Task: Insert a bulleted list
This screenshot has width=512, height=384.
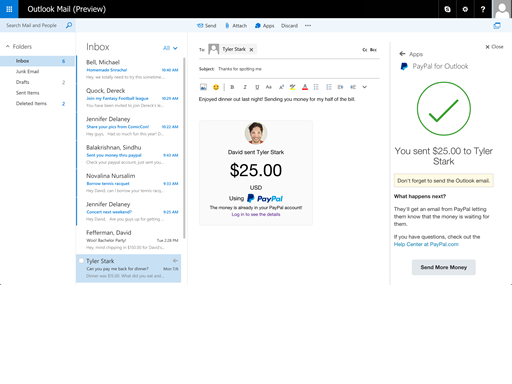Action: (x=316, y=87)
